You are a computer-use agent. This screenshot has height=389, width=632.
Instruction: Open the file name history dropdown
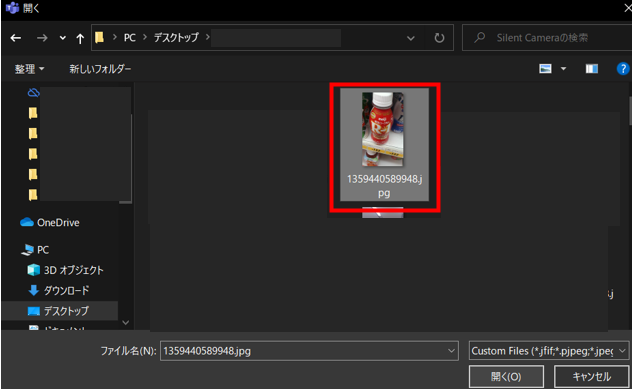[x=451, y=351]
